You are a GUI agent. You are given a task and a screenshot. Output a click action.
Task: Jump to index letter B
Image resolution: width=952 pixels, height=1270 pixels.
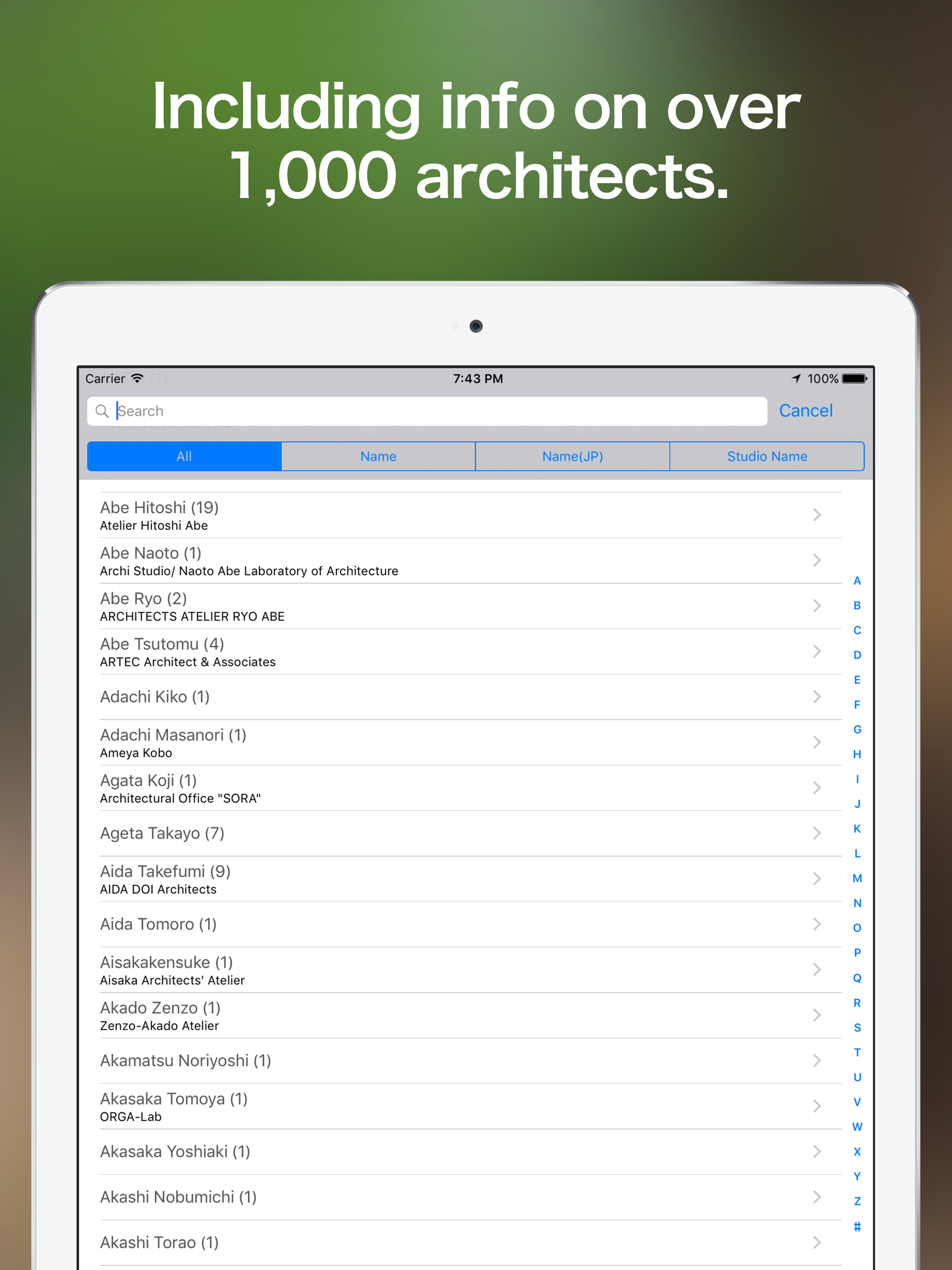[857, 605]
